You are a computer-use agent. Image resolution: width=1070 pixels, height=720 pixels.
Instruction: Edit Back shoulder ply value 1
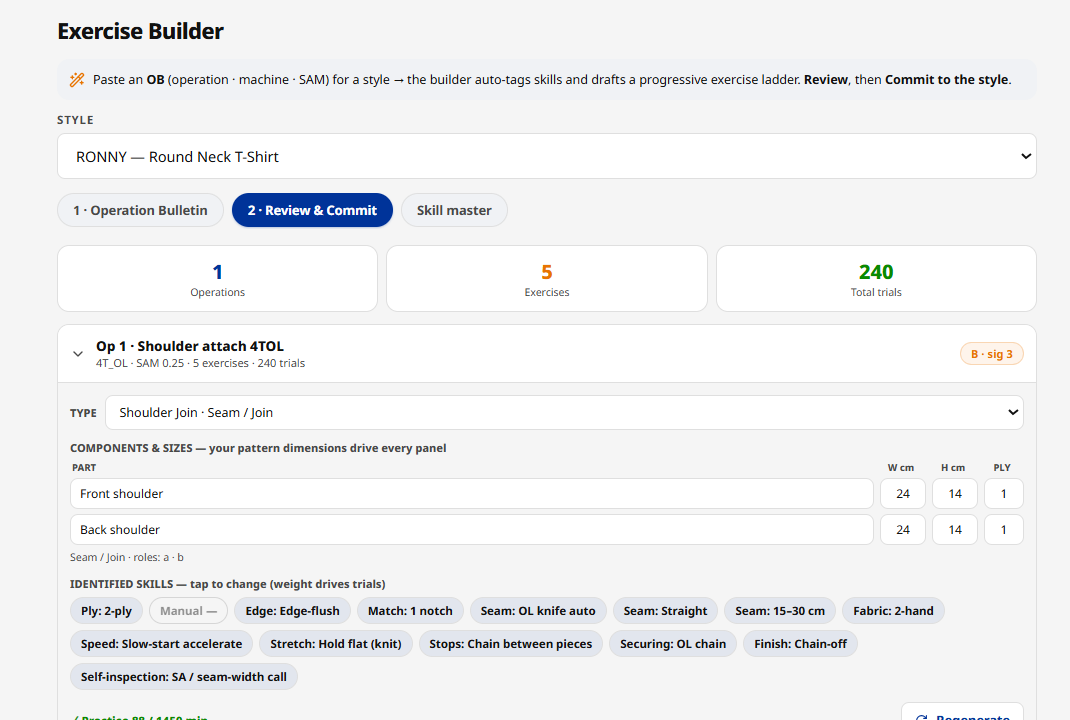tap(1004, 530)
